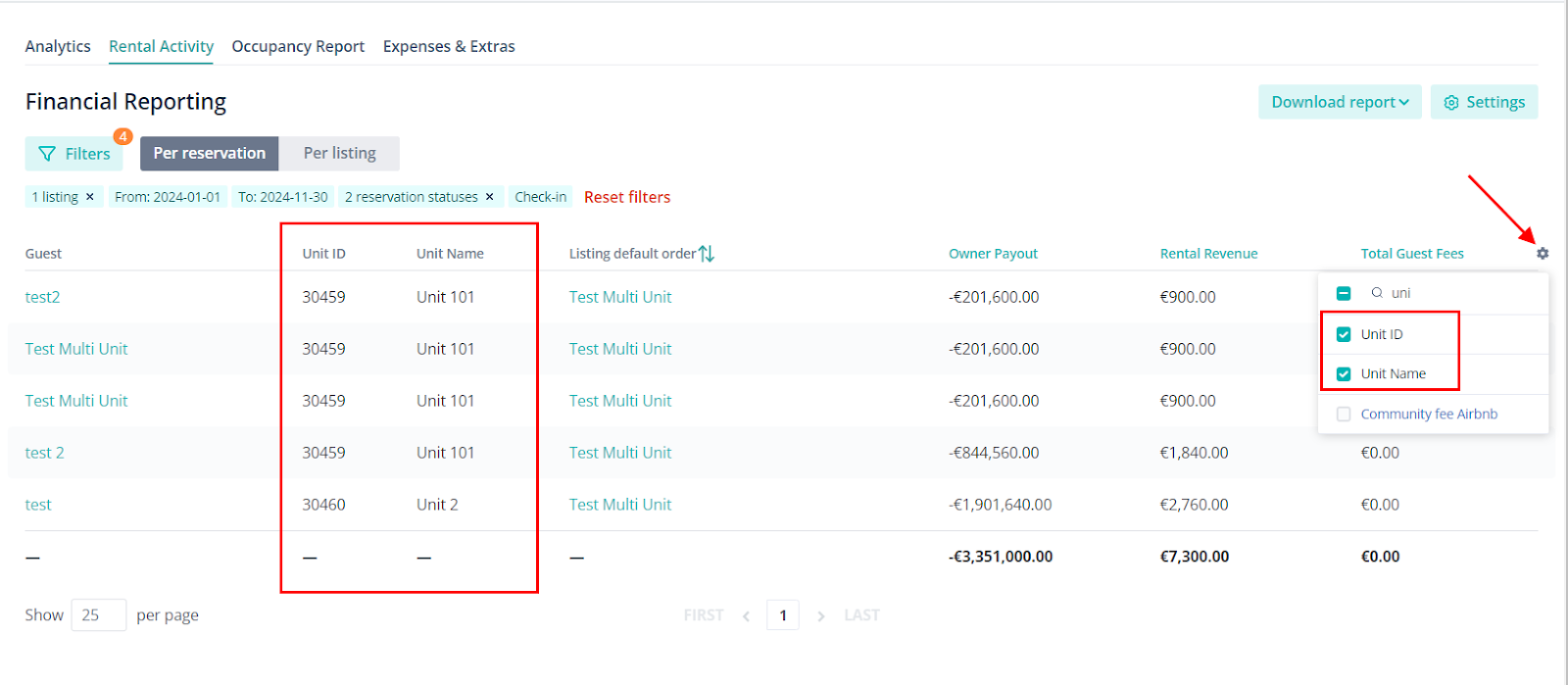1568x685 pixels.
Task: Click Owner Payout value -€844,560.00
Action: coord(994,453)
